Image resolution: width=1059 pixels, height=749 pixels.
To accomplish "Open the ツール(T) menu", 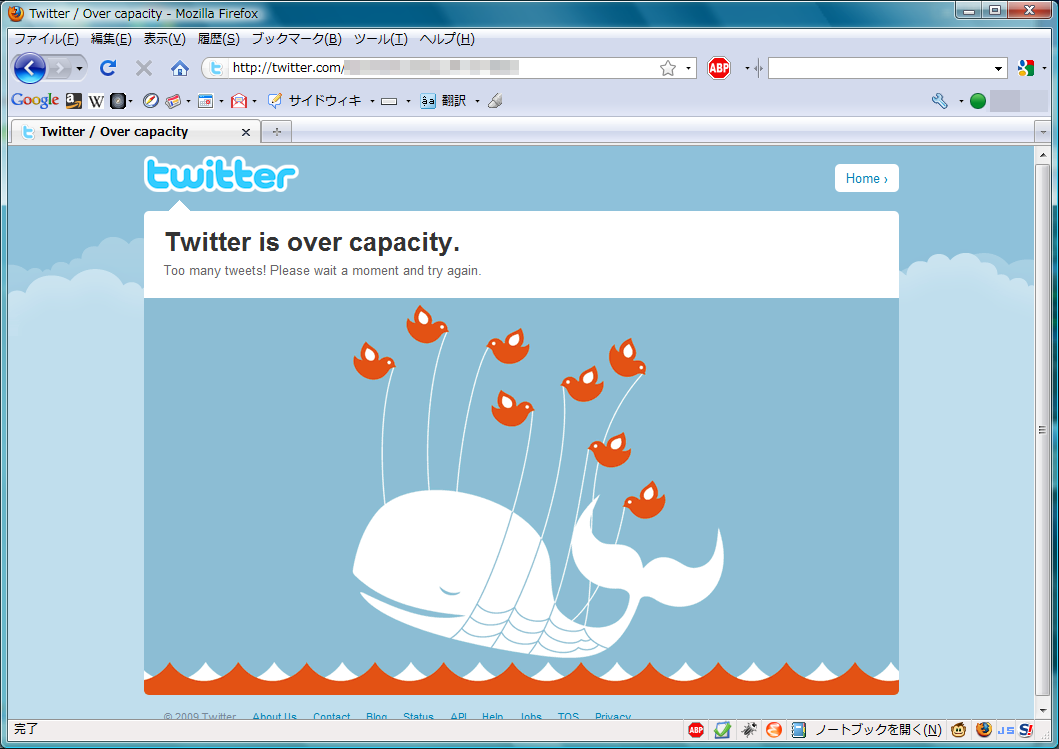I will [381, 38].
